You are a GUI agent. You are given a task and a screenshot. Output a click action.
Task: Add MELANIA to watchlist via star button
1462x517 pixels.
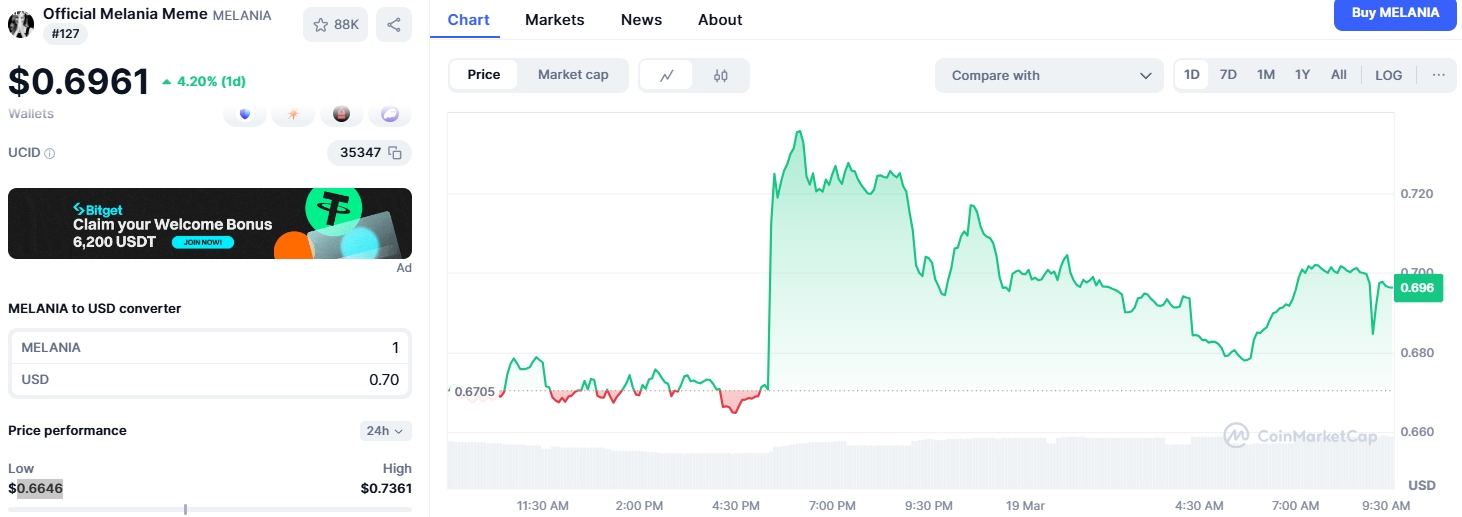[x=336, y=25]
